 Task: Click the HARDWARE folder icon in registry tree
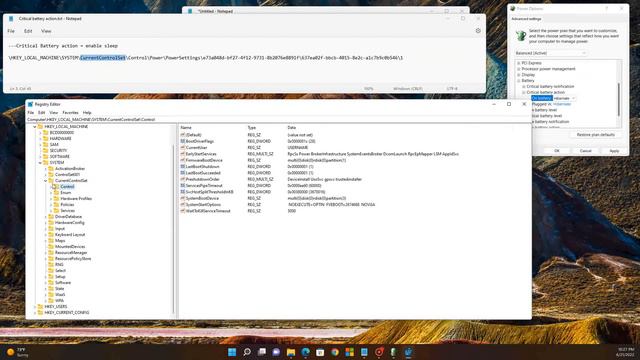tap(45, 138)
